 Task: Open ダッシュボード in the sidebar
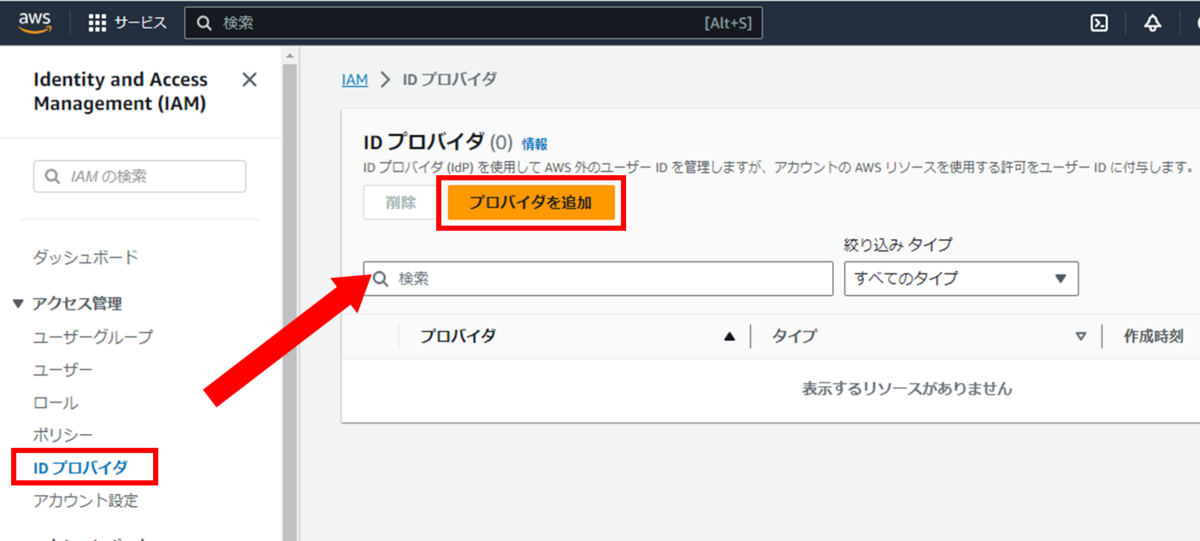86,257
